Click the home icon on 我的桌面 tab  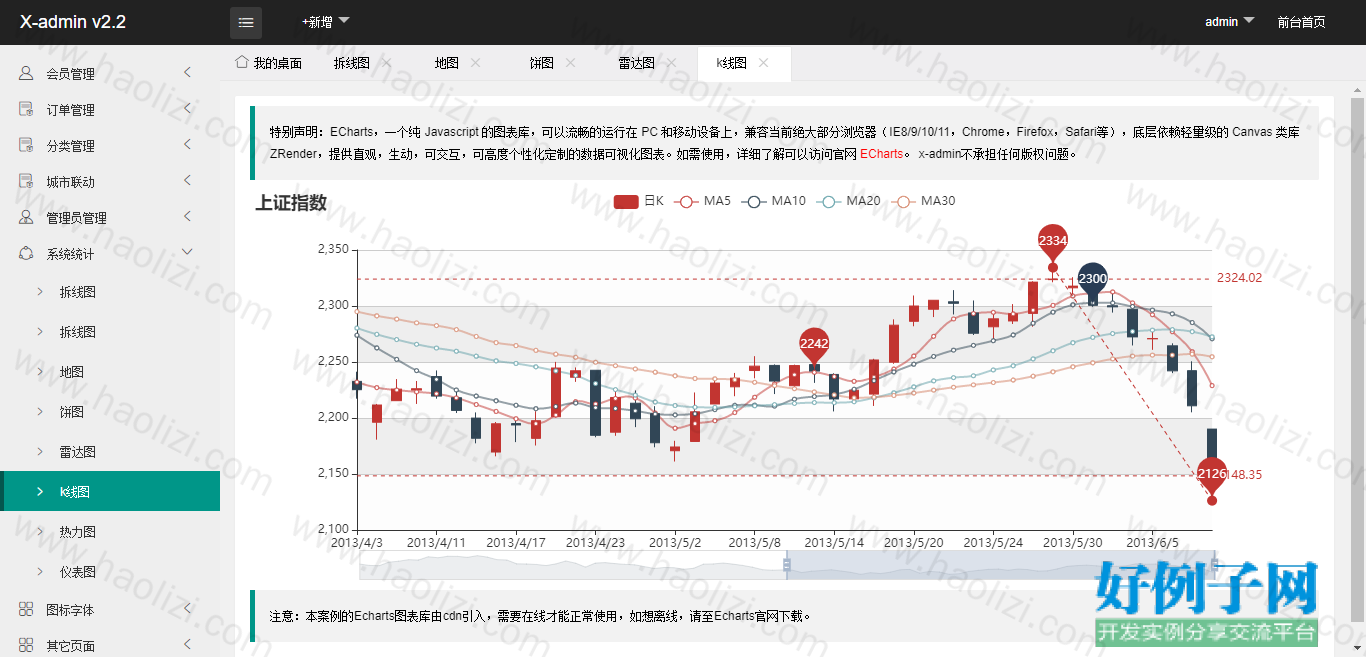[x=241, y=62]
